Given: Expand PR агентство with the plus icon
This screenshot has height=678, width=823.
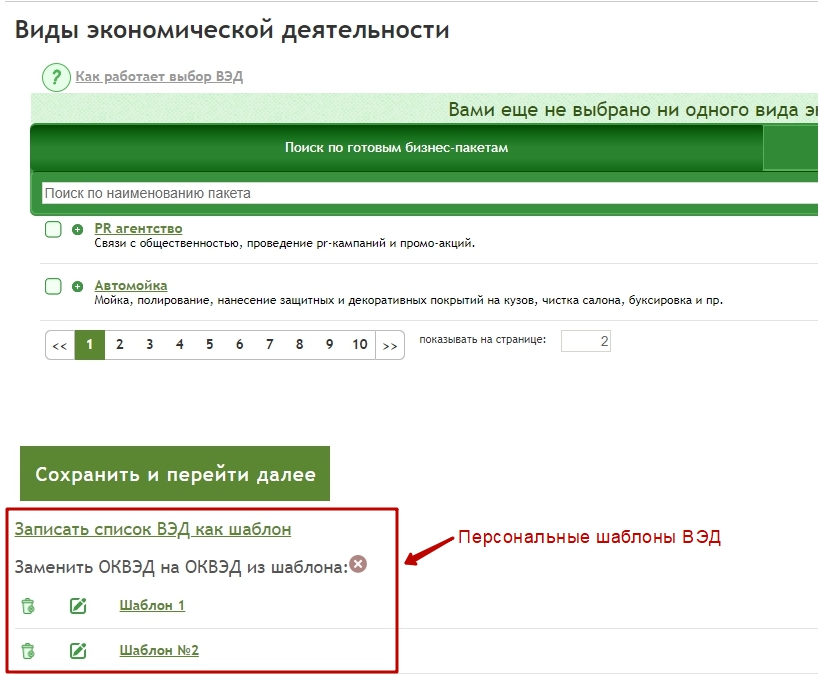Looking at the screenshot, I should pos(77,229).
